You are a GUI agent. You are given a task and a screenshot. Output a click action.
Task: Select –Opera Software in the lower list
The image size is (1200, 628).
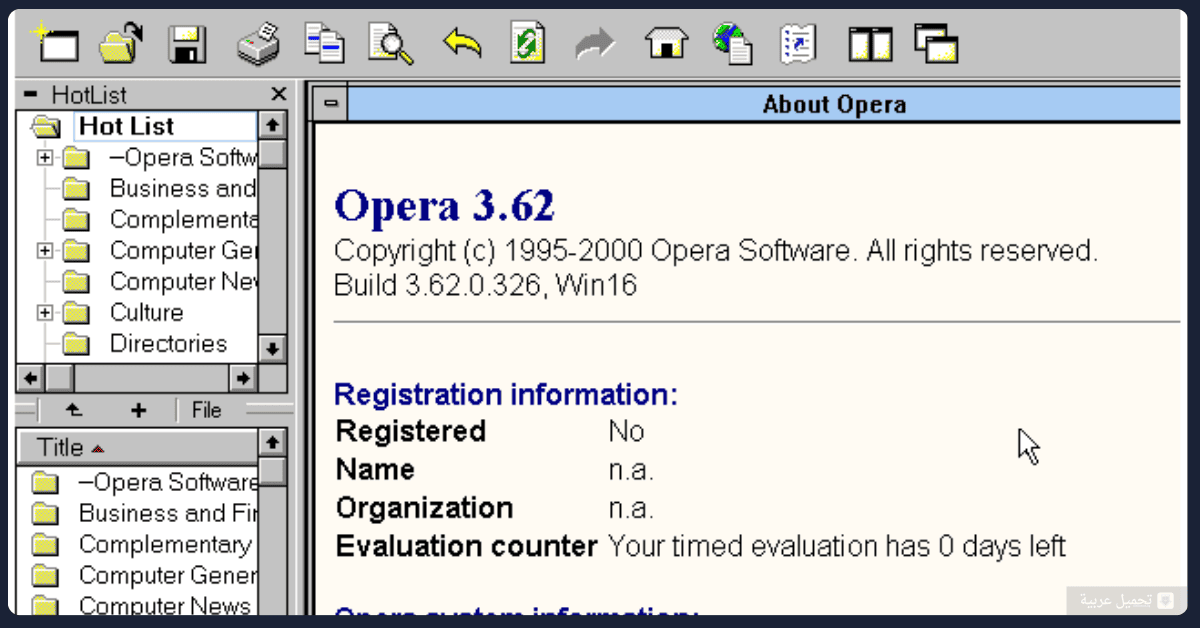tap(168, 483)
